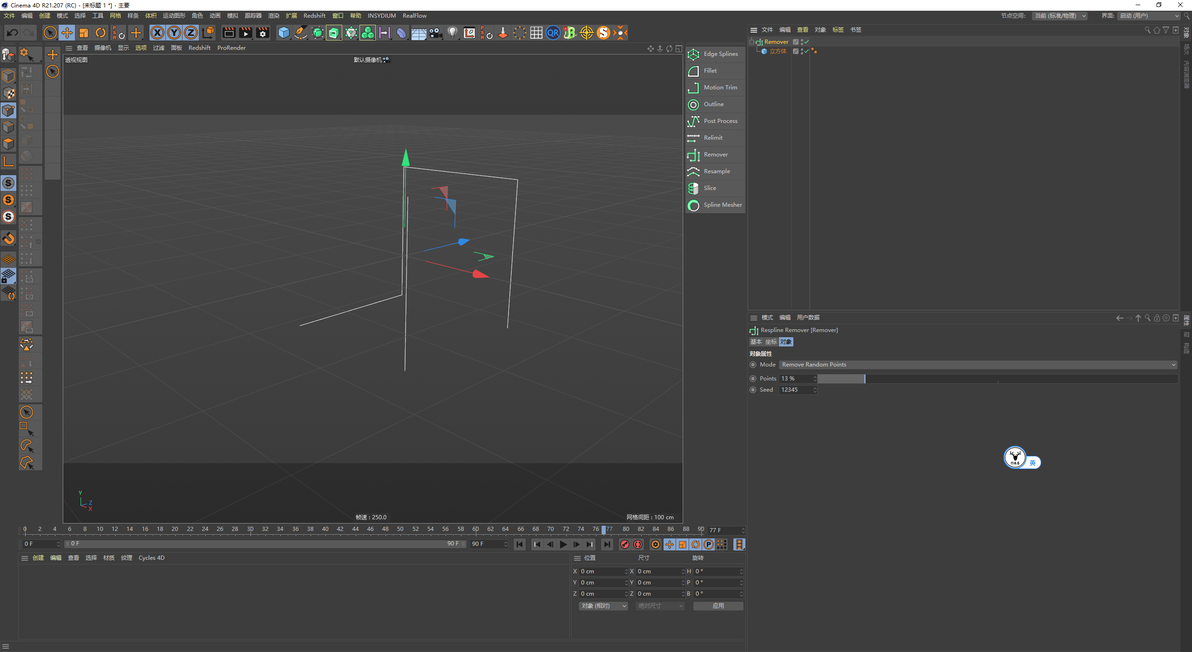
Task: Collapse the Remover object tree node
Action: [x=753, y=42]
